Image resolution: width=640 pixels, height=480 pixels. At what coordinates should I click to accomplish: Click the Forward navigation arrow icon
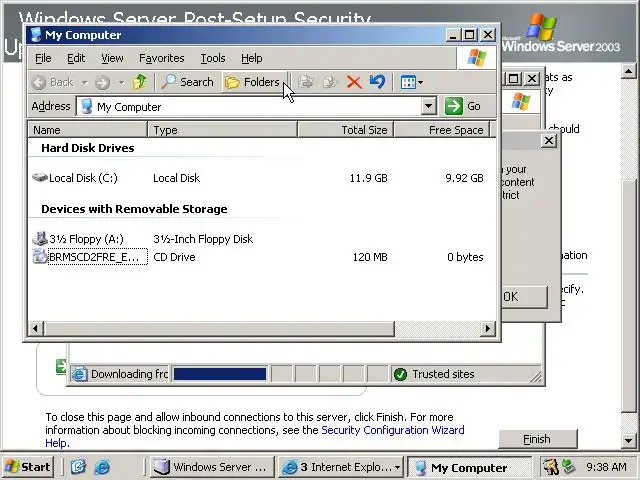pos(102,82)
